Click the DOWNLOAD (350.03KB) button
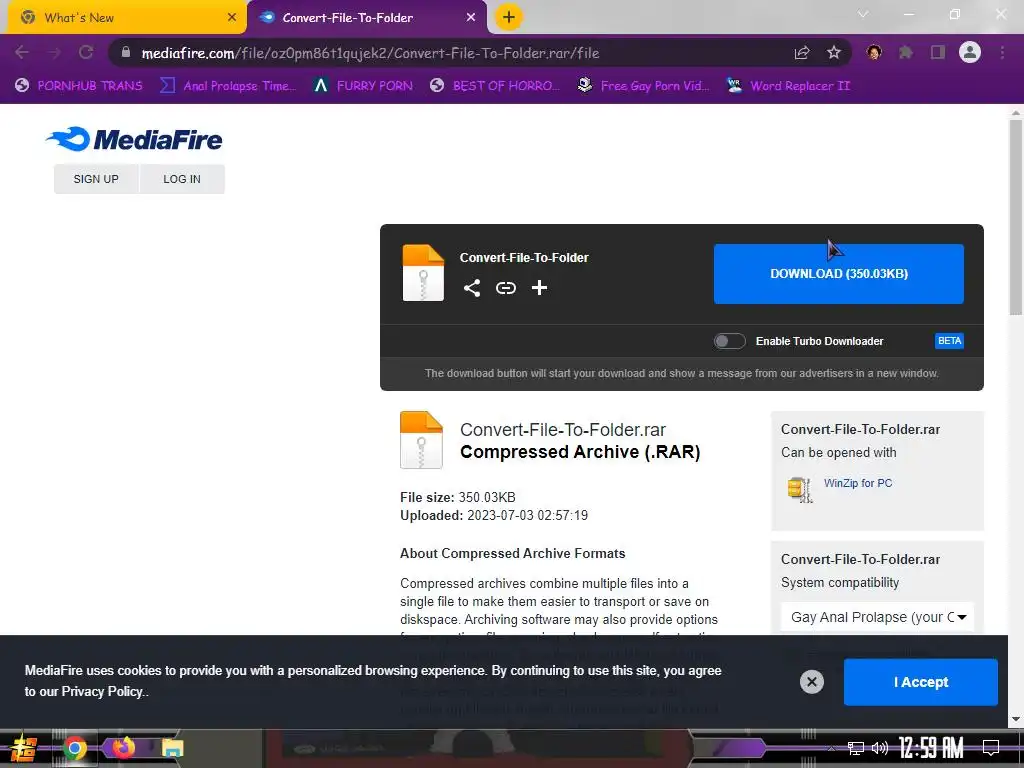1024x768 pixels. [839, 274]
